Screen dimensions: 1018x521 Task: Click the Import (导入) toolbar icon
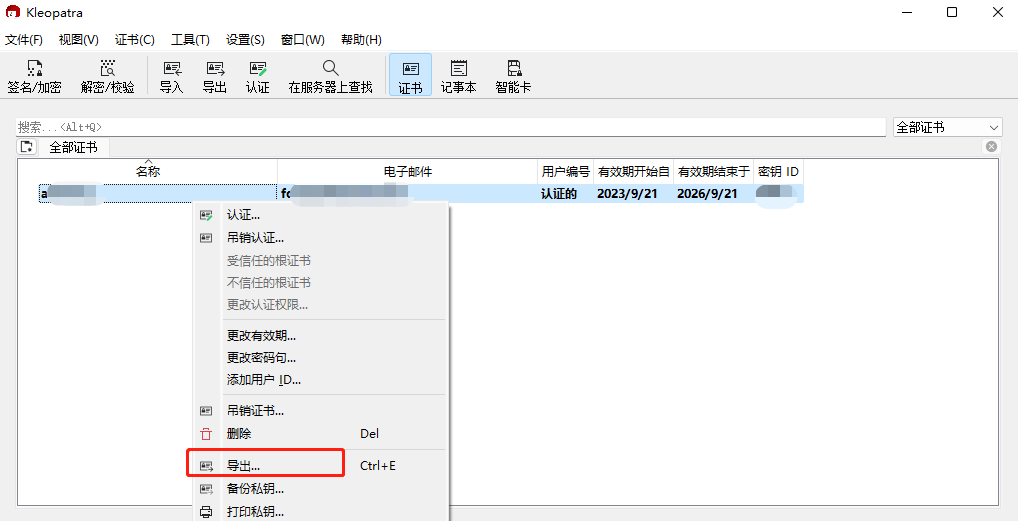pos(171,77)
